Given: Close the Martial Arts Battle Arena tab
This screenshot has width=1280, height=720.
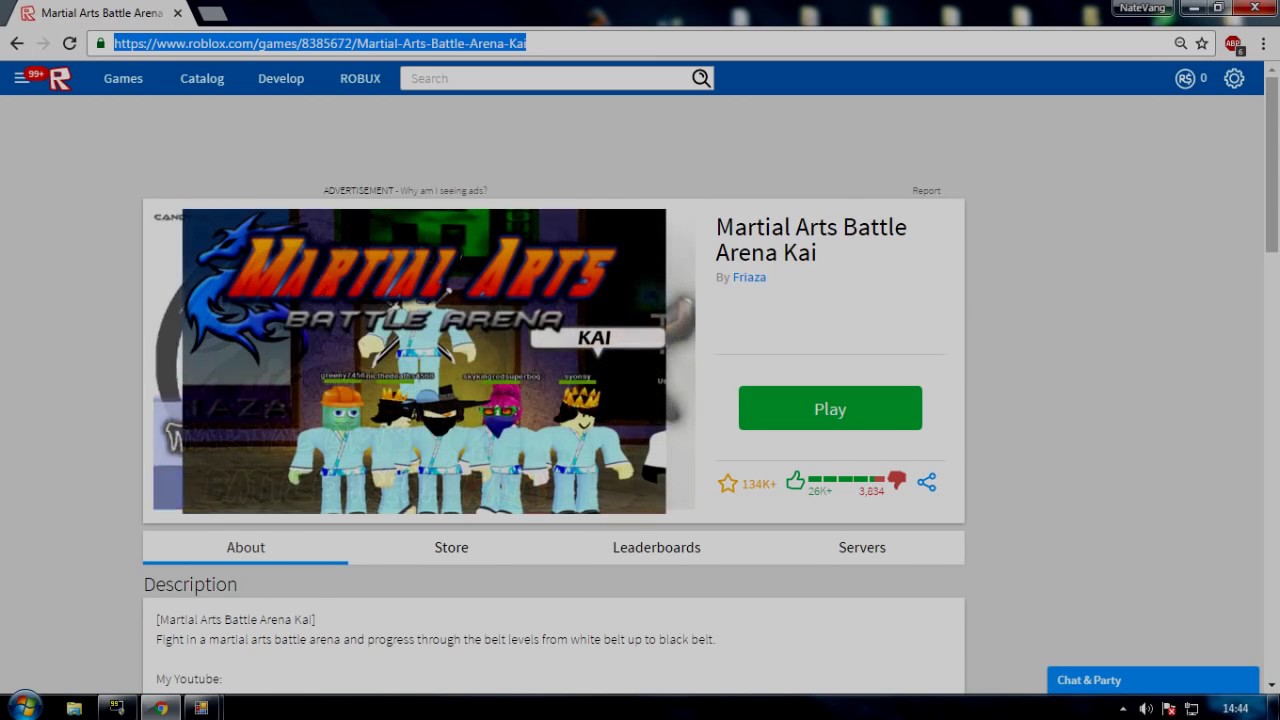Looking at the screenshot, I should (x=178, y=13).
